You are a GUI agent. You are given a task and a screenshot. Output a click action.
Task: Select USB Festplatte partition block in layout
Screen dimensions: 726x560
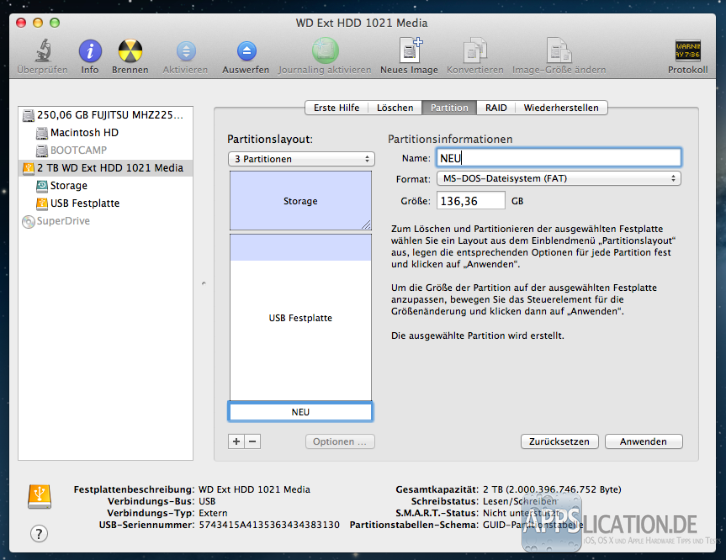pos(300,318)
